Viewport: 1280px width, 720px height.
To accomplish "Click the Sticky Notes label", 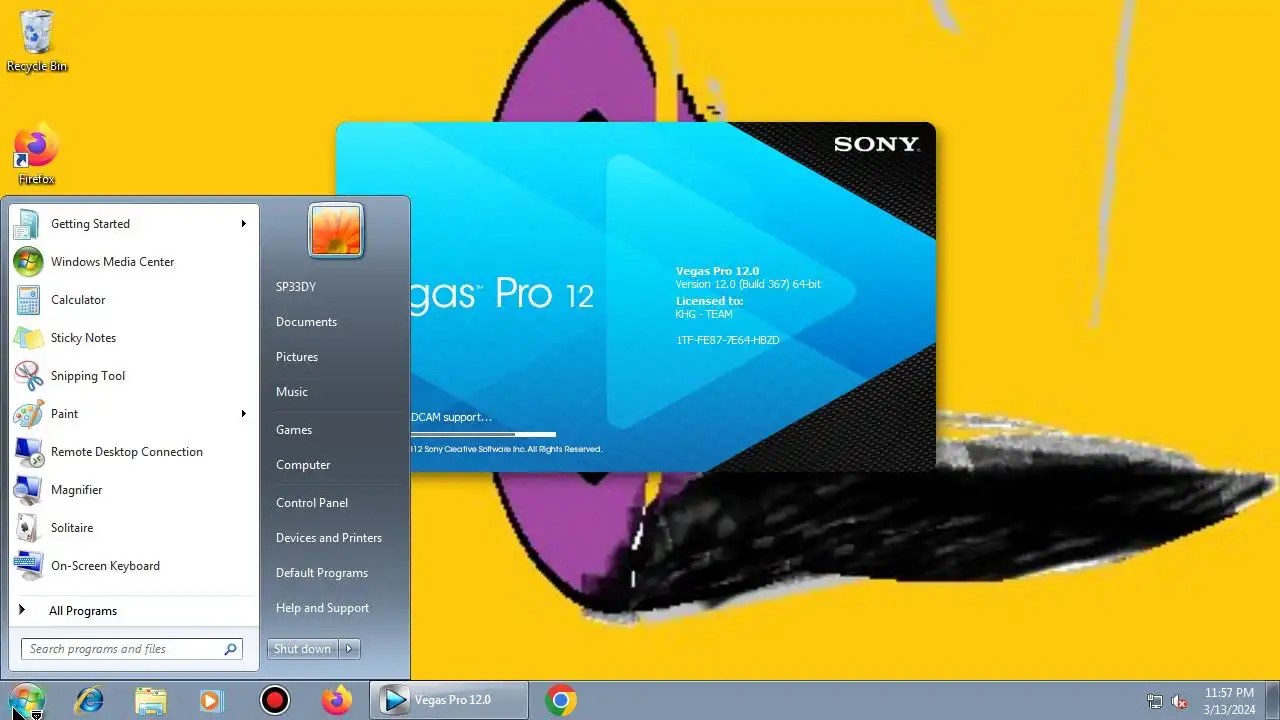I will coord(83,338).
